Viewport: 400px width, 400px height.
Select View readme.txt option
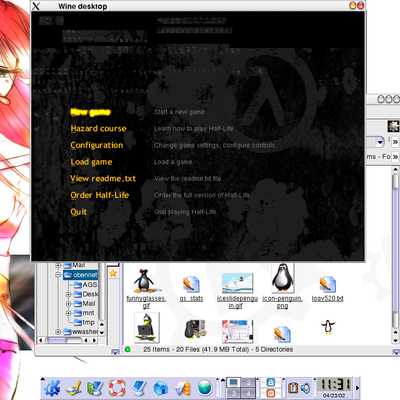click(103, 179)
